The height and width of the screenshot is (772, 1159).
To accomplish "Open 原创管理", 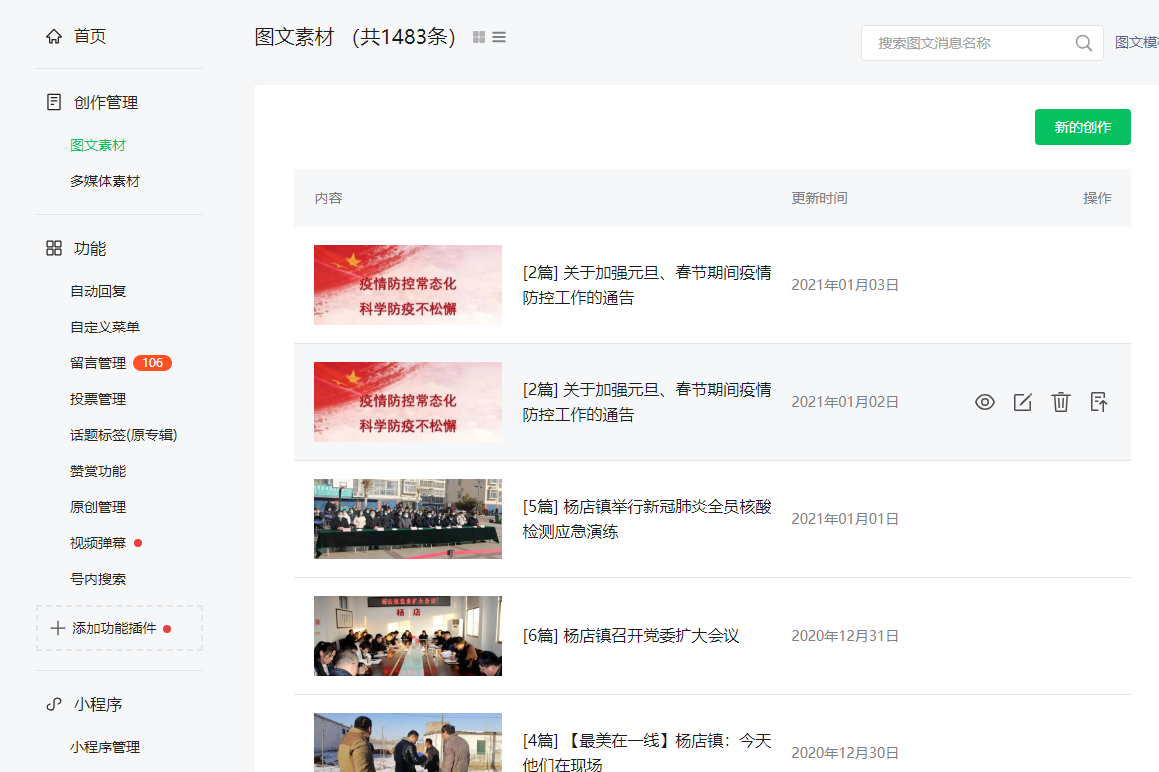I will [98, 507].
